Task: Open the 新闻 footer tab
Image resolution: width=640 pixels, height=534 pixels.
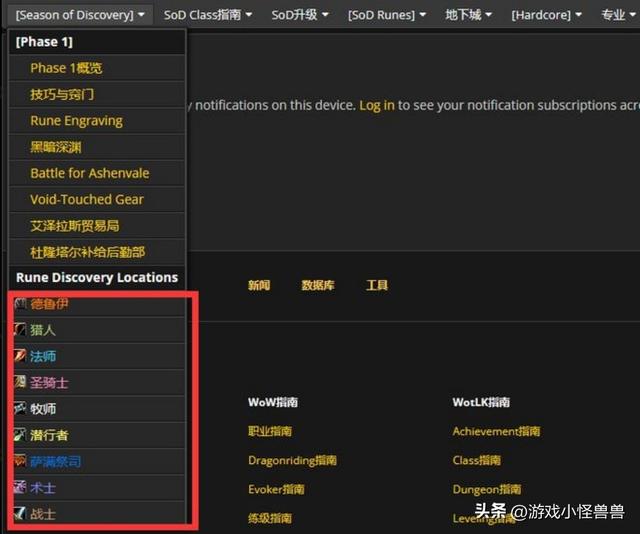Action: click(x=259, y=285)
